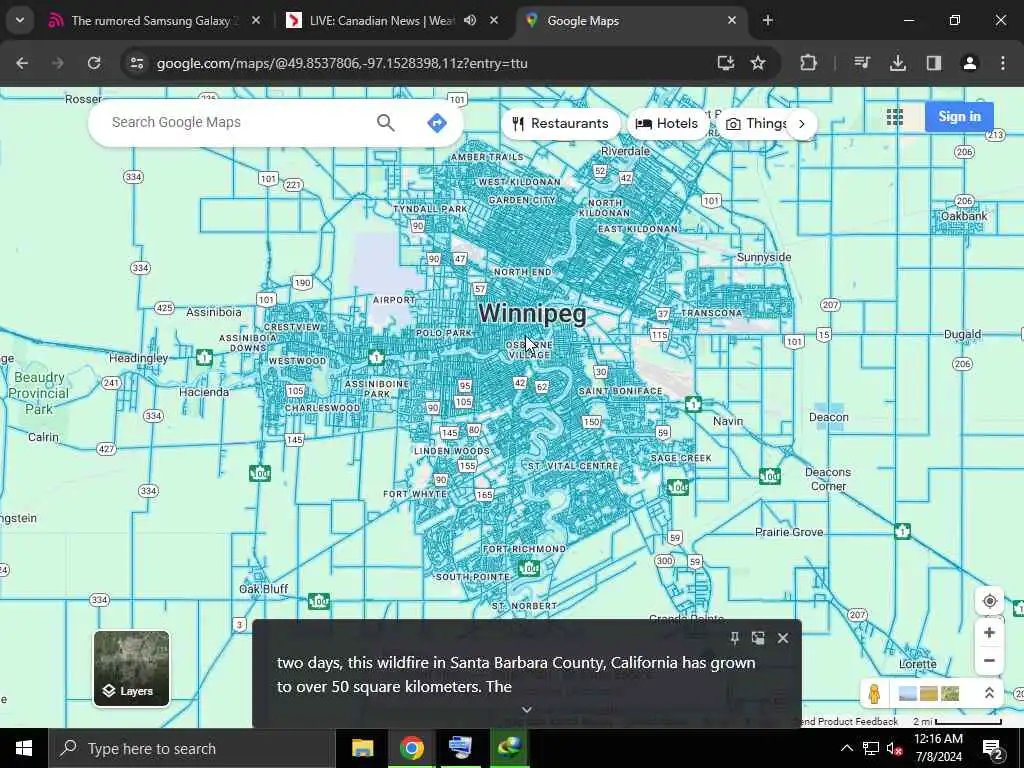Open the Windows notification center
Screen dimensions: 1024x768
[992, 748]
